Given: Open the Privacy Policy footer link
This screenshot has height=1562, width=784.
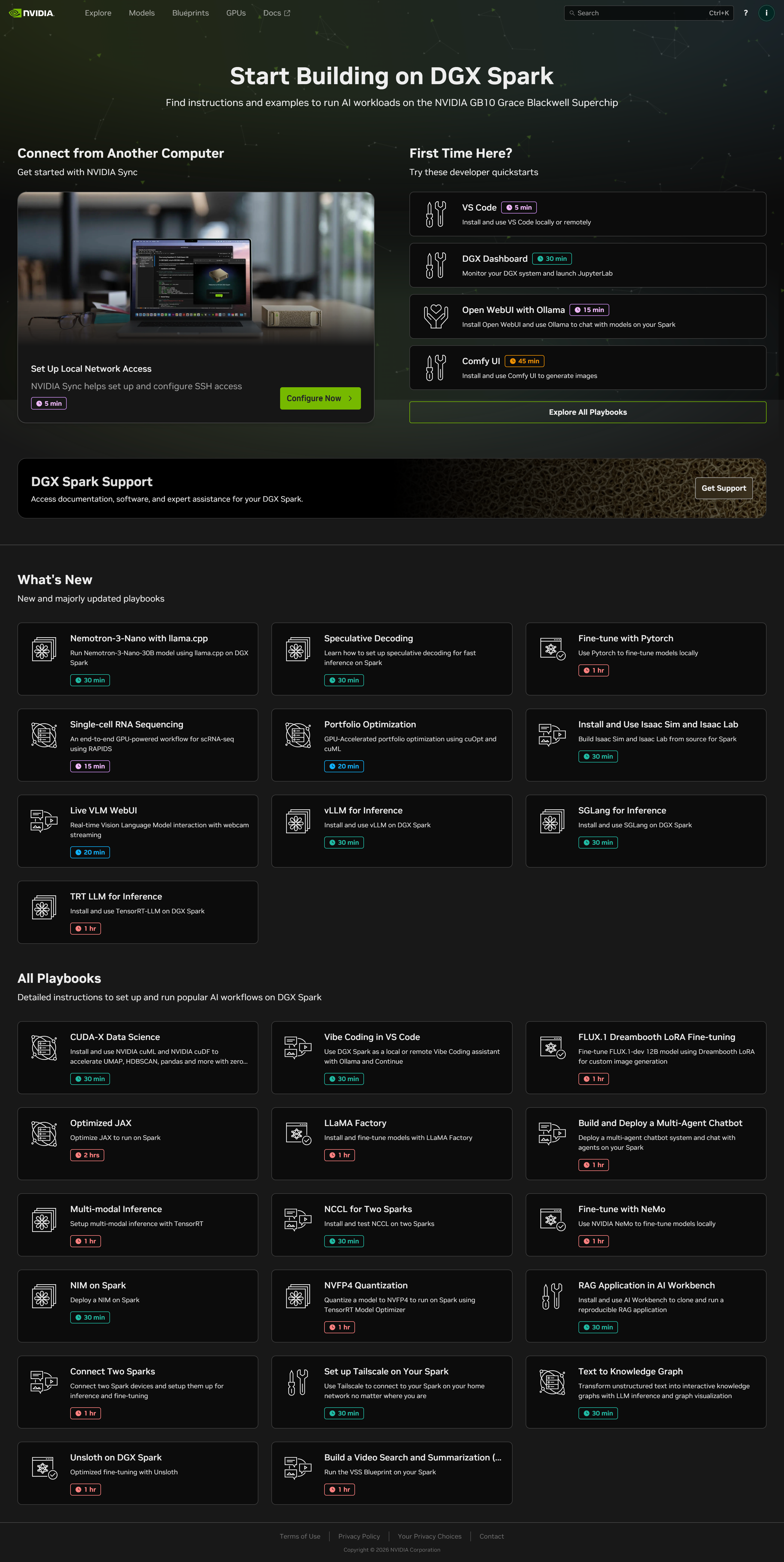Looking at the screenshot, I should coord(359,1536).
